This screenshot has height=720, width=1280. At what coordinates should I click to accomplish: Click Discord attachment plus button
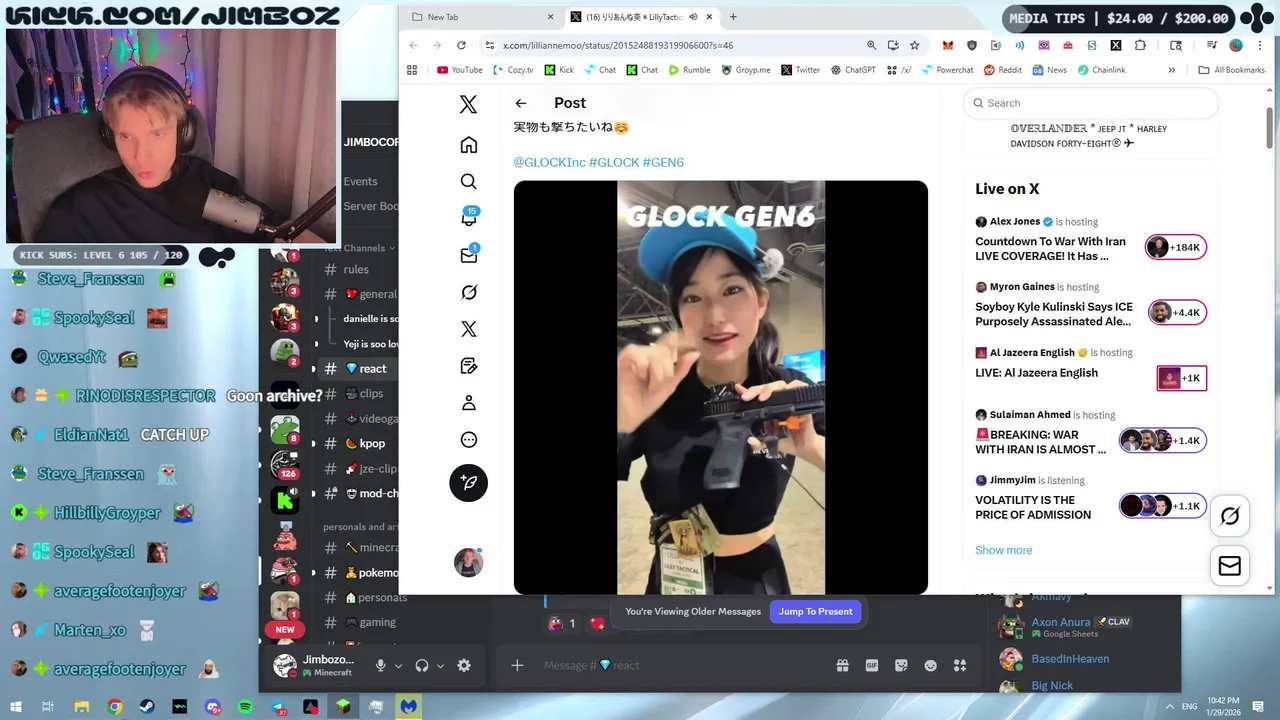(517, 665)
